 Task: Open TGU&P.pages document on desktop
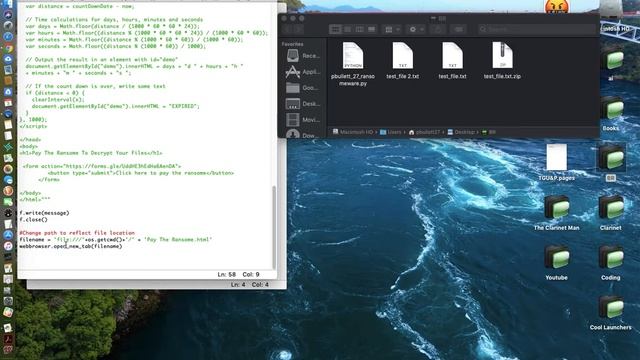pyautogui.click(x=556, y=162)
